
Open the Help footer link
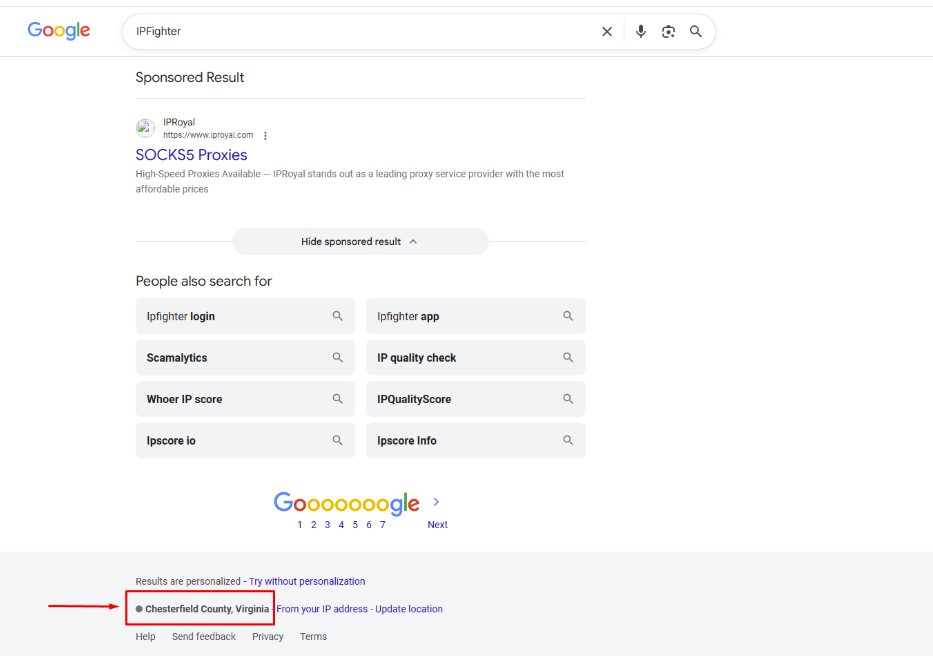point(145,636)
